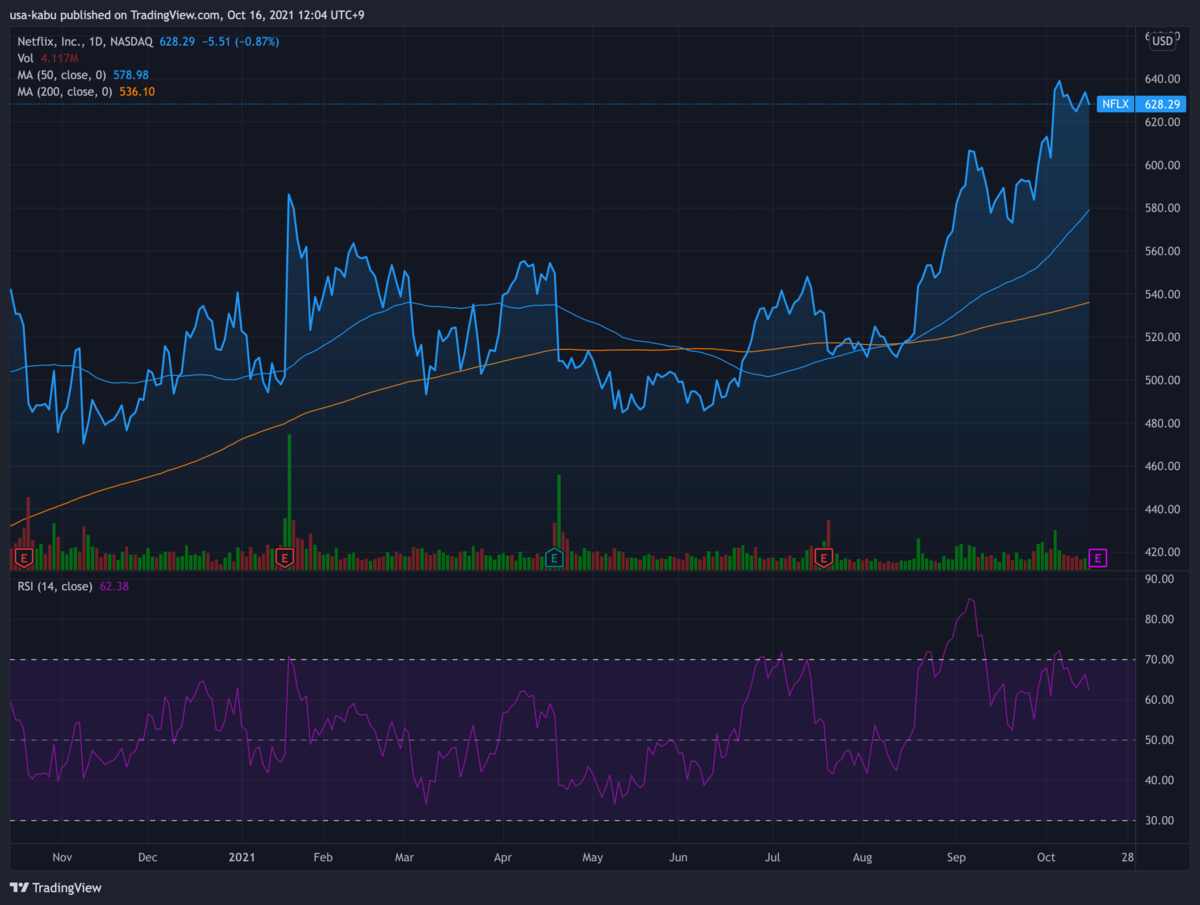Image resolution: width=1200 pixels, height=905 pixels.
Task: Click the 578.98 moving average value
Action: point(129,75)
